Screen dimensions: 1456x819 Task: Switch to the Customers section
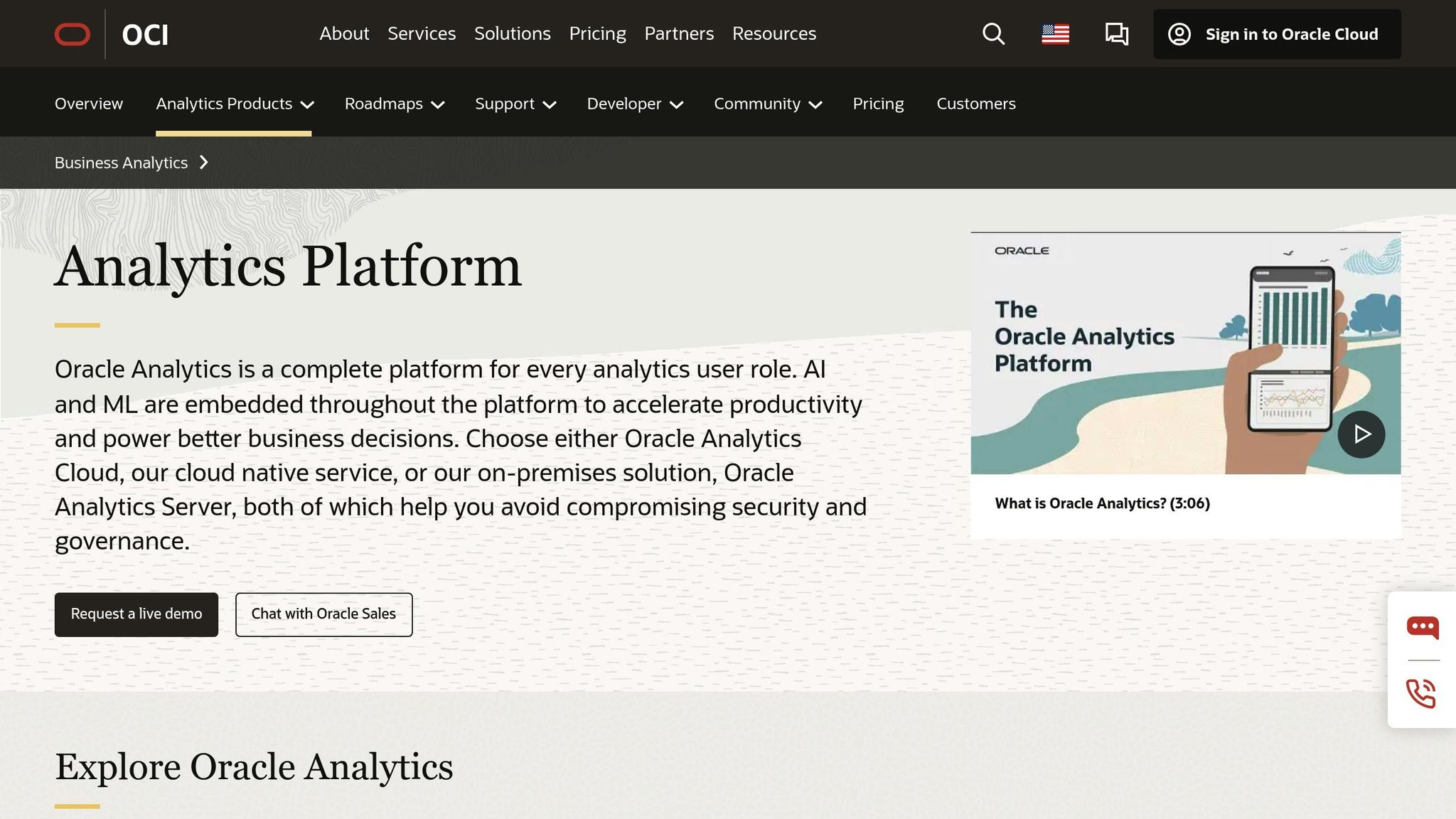tap(975, 103)
